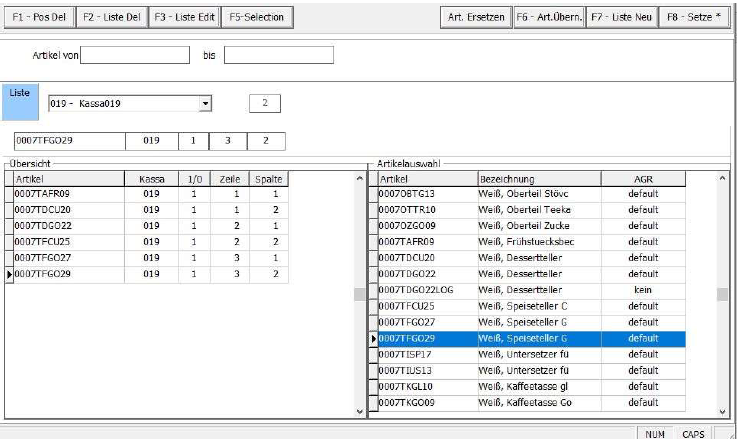The width and height of the screenshot is (738, 439).
Task: Click the AGR column header
Action: (643, 178)
